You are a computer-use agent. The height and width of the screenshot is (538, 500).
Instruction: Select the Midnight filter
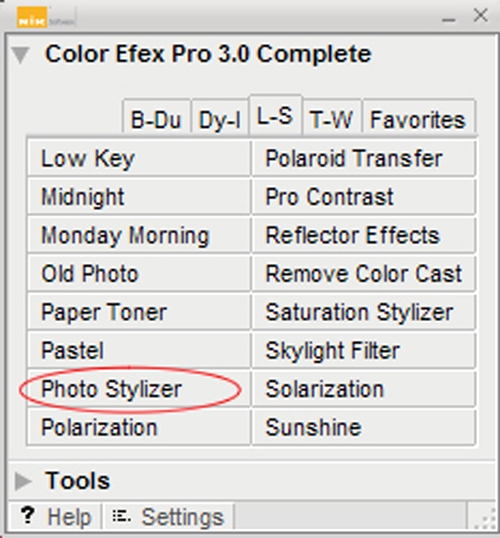pyautogui.click(x=139, y=197)
